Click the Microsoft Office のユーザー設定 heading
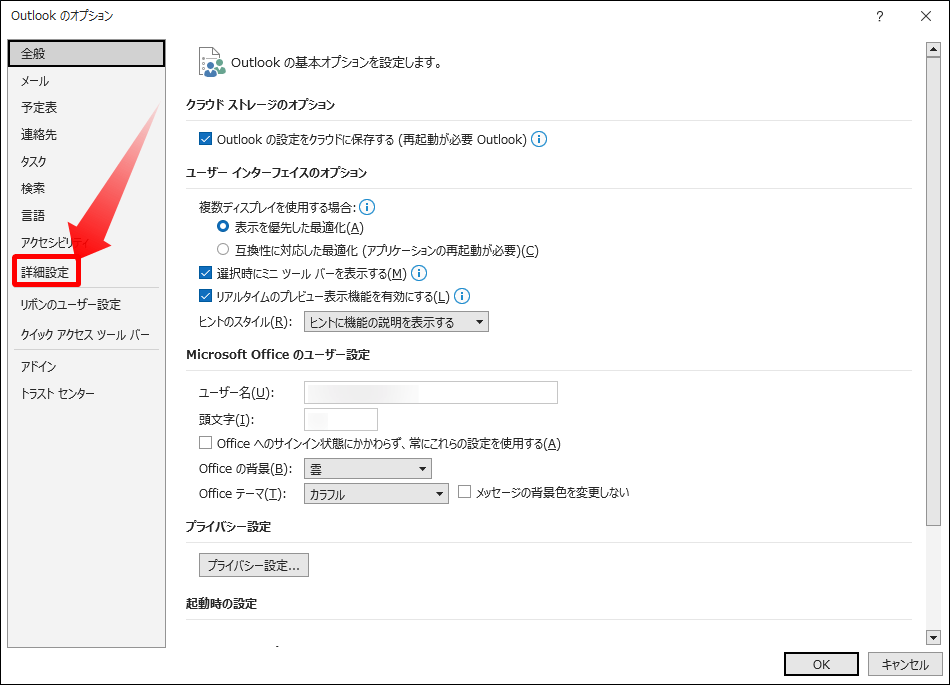950x685 pixels. [278, 355]
